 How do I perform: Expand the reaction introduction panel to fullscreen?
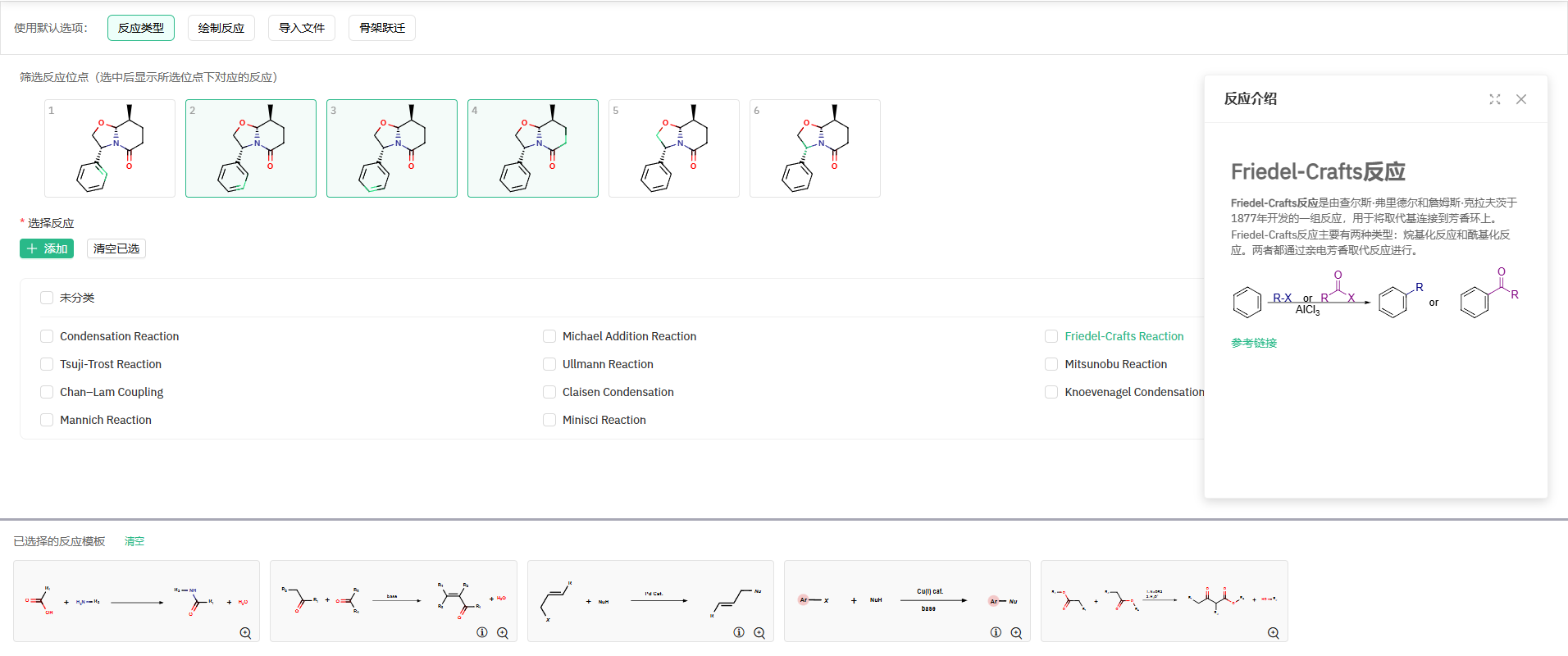1495,99
